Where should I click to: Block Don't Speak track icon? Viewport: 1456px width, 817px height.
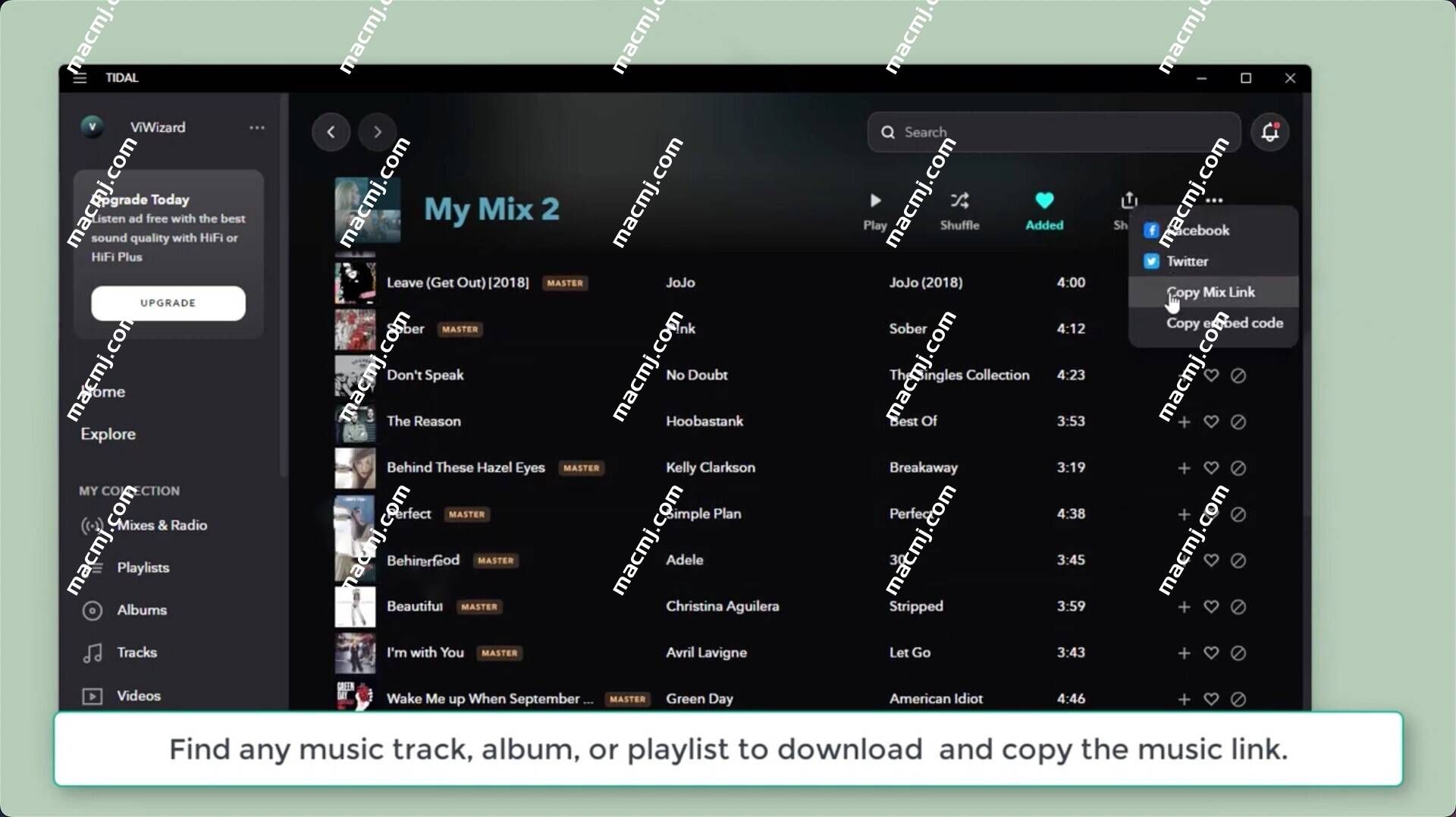click(1238, 376)
